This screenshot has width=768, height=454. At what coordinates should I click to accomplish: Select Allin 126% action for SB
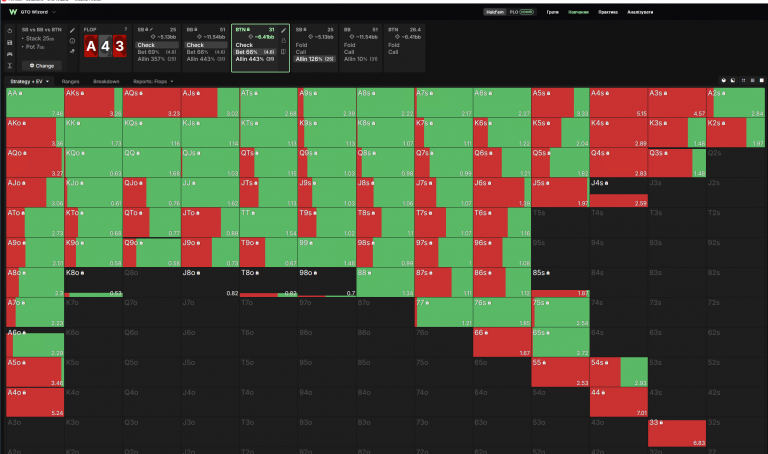[314, 59]
